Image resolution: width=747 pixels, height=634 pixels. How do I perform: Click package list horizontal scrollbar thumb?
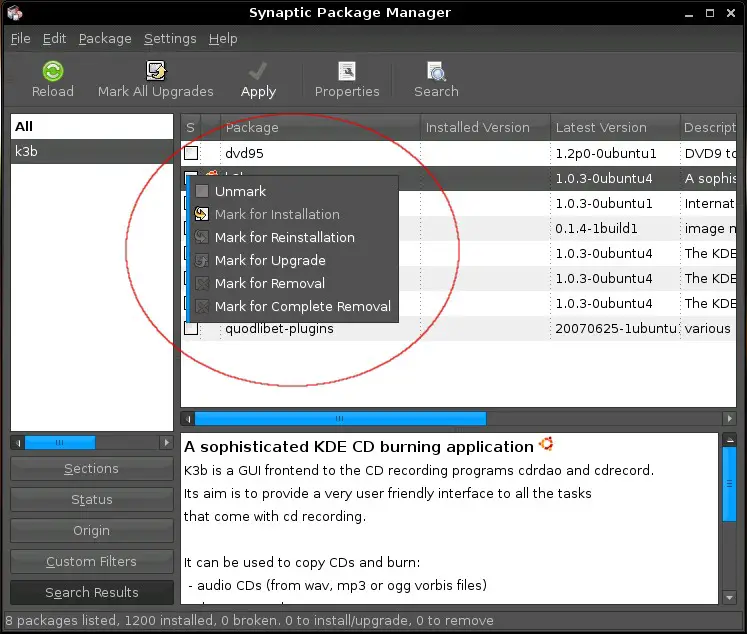340,419
